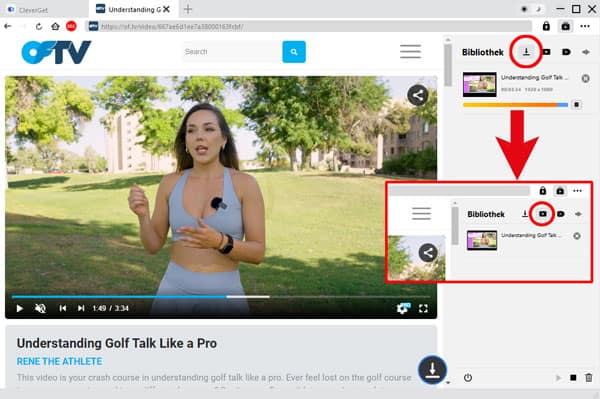Skip to next video in player
600x399 pixels.
[81, 308]
